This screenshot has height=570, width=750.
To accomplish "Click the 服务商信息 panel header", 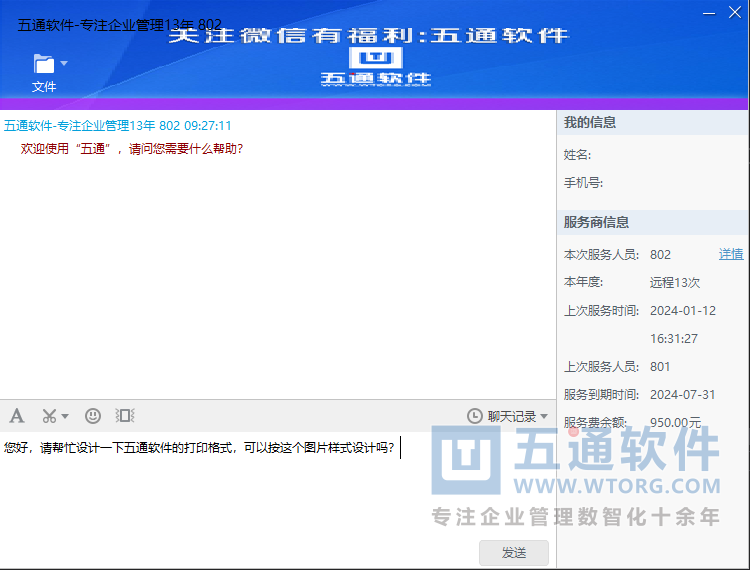I will [652, 222].
